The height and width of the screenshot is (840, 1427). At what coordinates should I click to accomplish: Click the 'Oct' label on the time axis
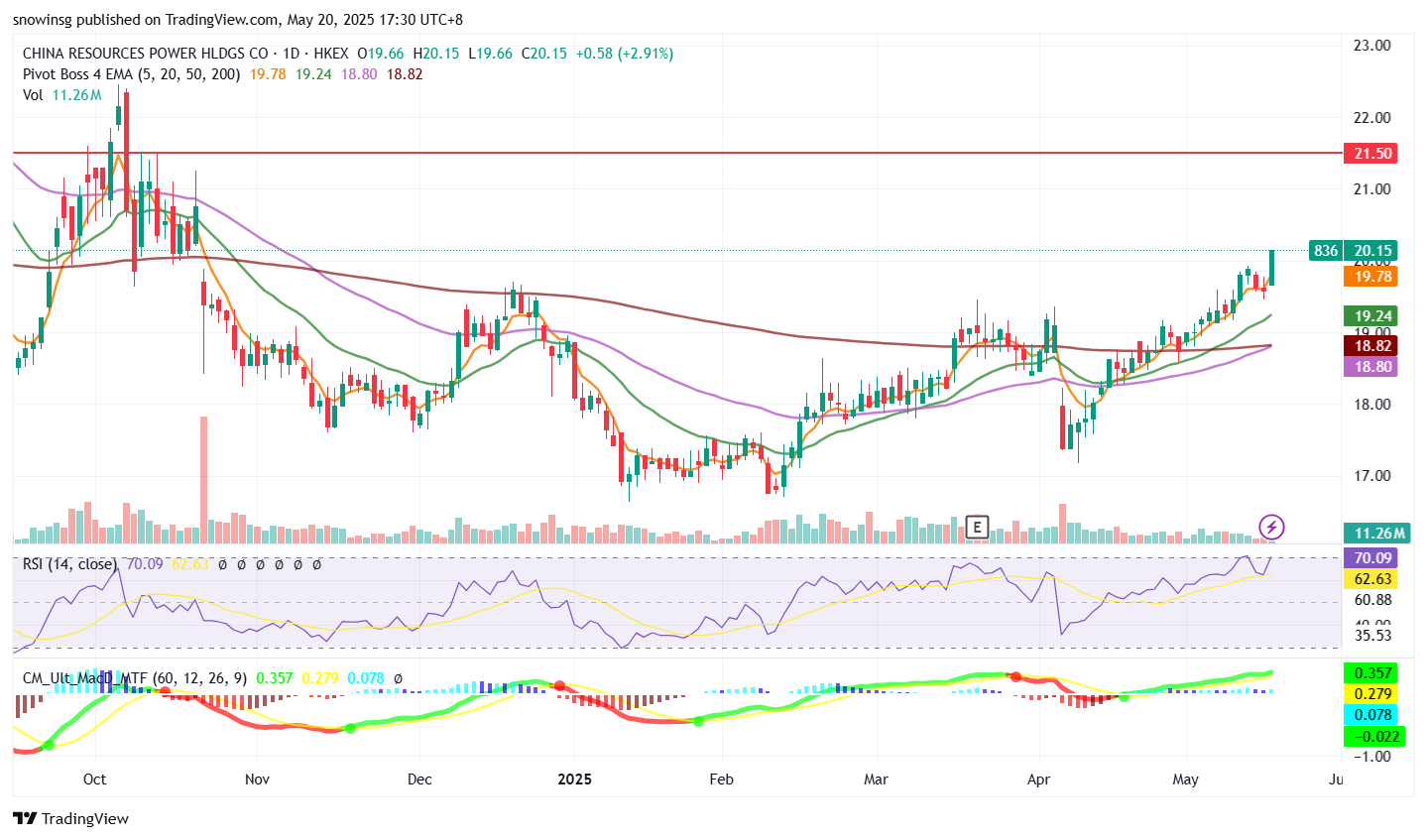pos(95,780)
